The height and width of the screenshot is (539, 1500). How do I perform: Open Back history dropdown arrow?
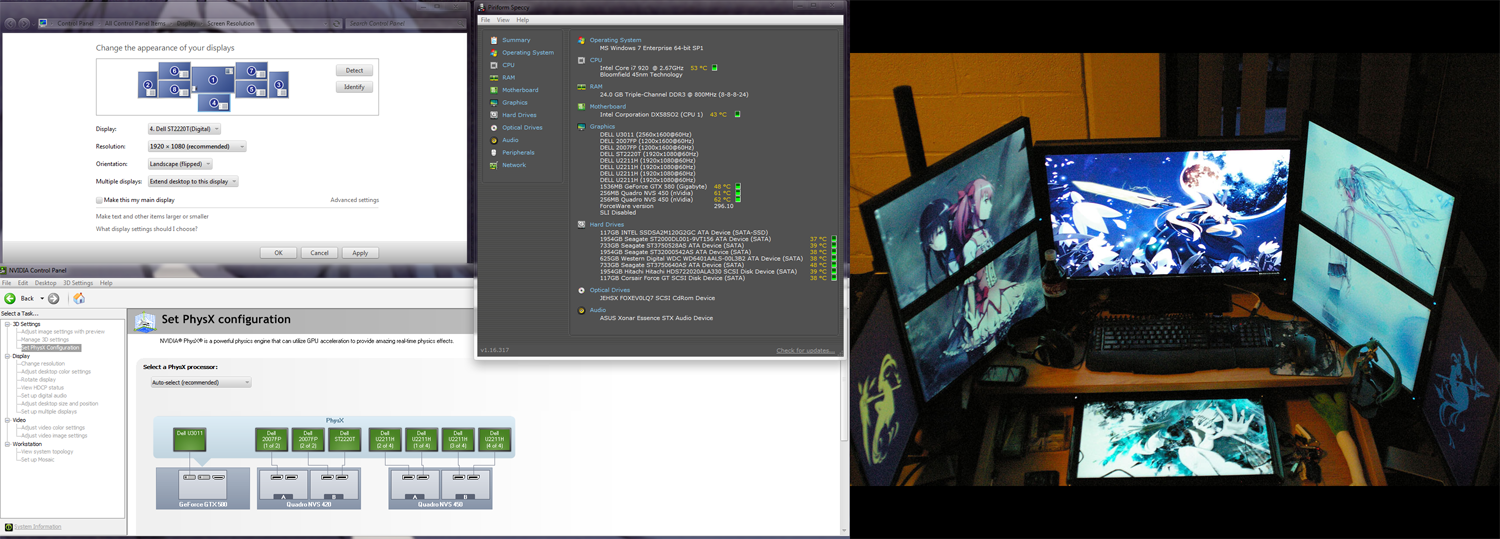click(x=42, y=298)
